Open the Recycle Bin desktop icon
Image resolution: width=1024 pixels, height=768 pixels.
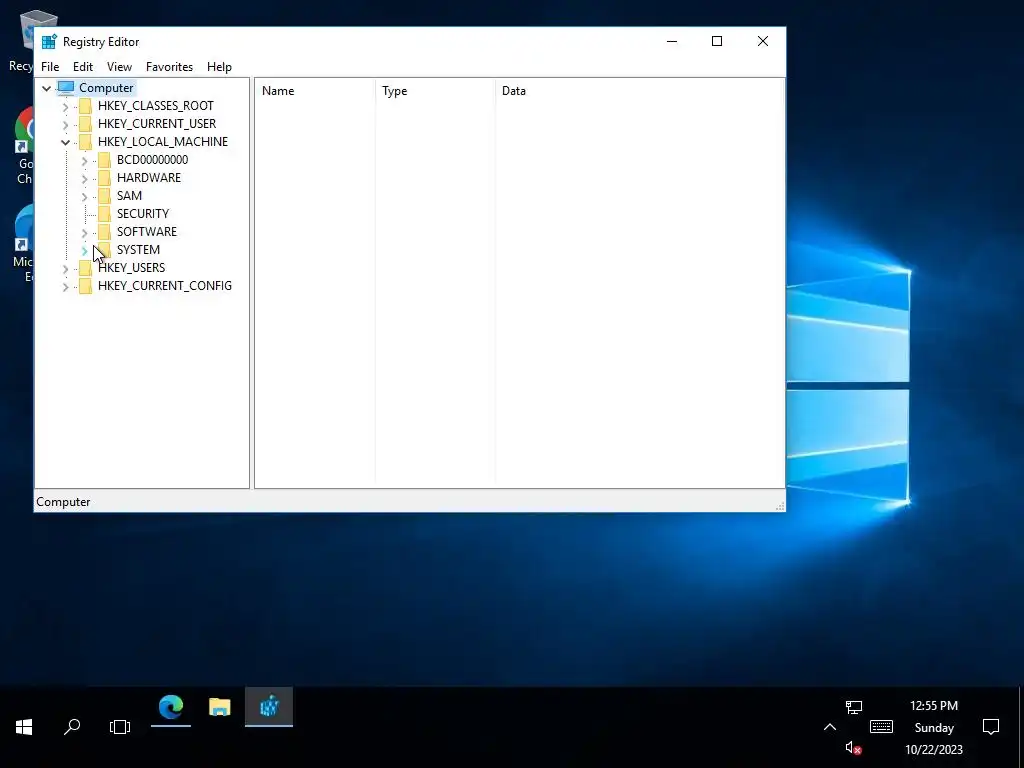tap(26, 40)
